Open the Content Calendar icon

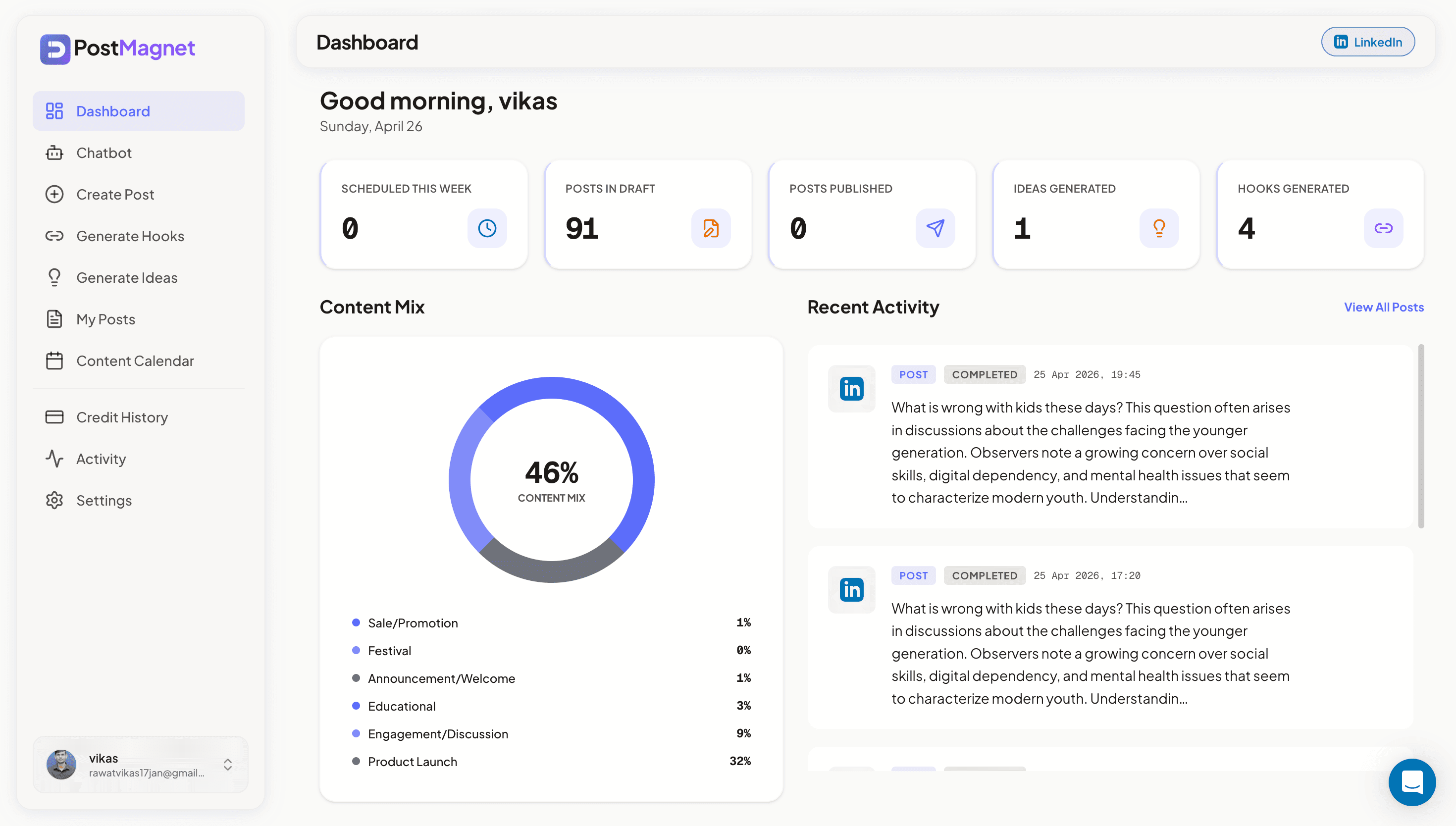[54, 361]
